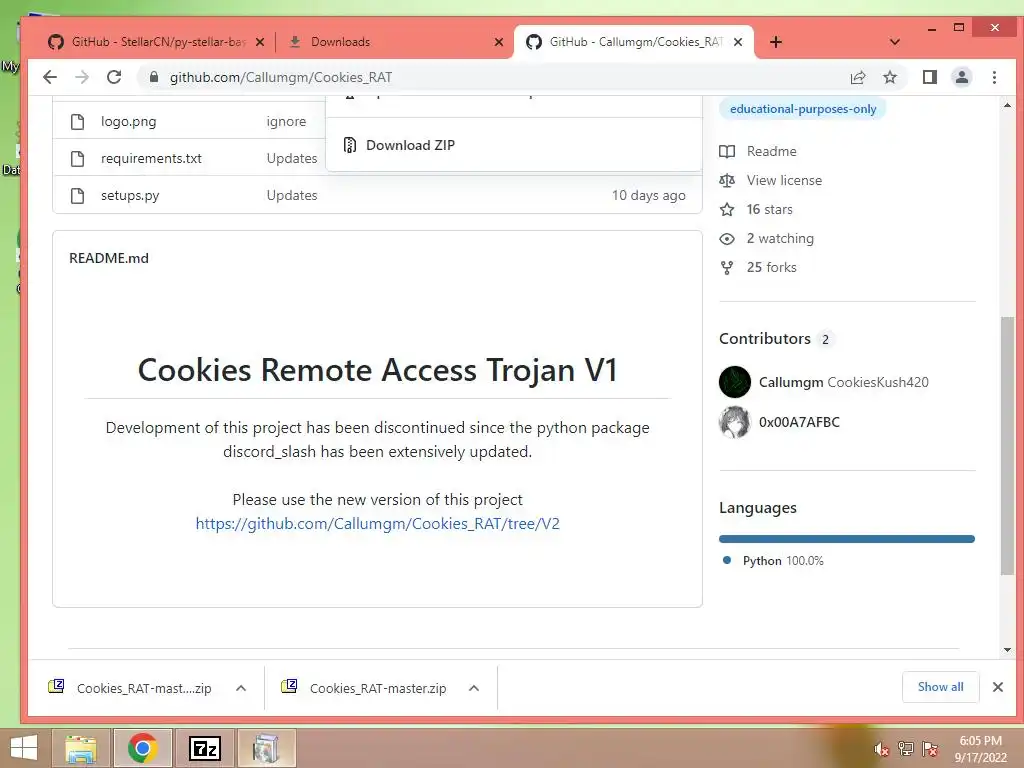Open 'Updates' commit for requirements.txt
1024x768 pixels.
292,158
